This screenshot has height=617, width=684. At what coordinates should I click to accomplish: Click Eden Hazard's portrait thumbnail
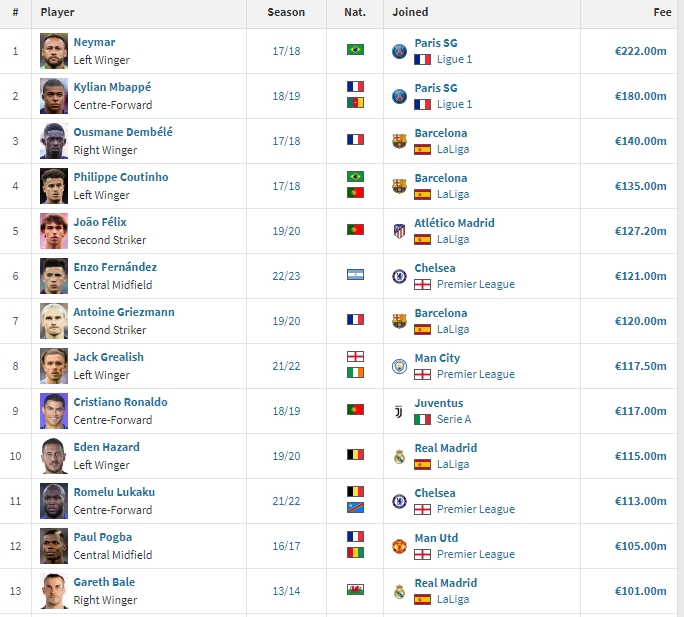tap(54, 456)
